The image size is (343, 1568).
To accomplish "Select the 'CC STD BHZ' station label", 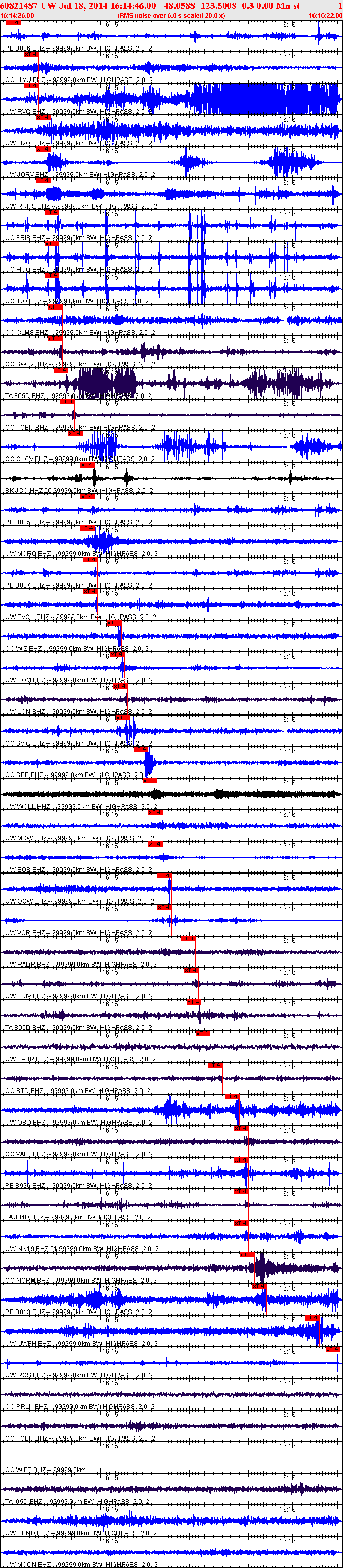I will 24,1091.
